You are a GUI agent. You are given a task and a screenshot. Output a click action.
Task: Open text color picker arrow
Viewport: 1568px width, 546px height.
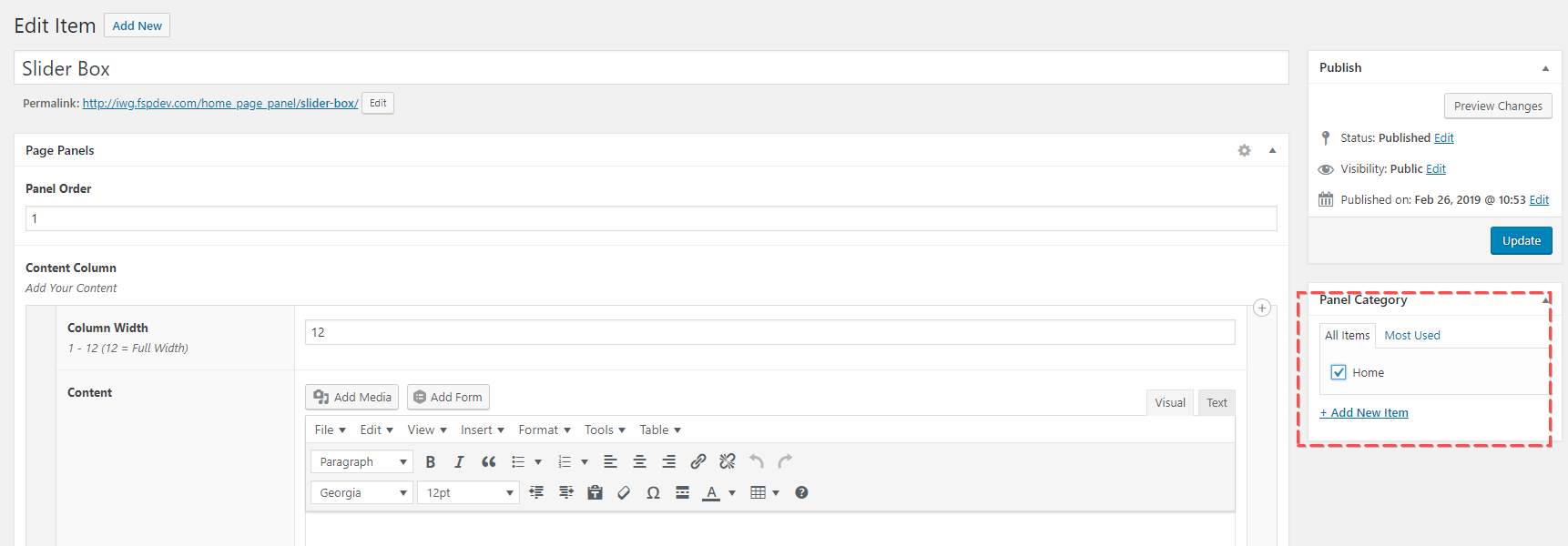[x=732, y=492]
